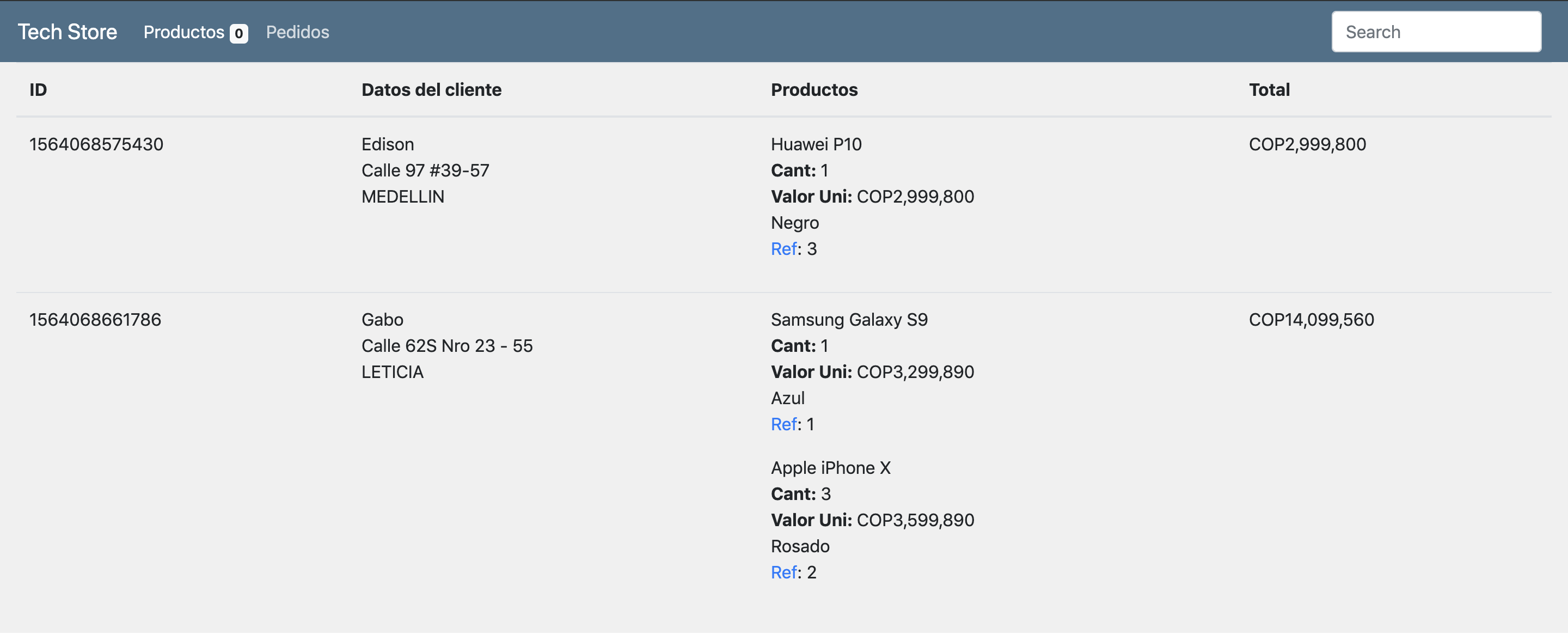1568x634 pixels.
Task: Click customer name Gabo
Action: pyautogui.click(x=382, y=320)
